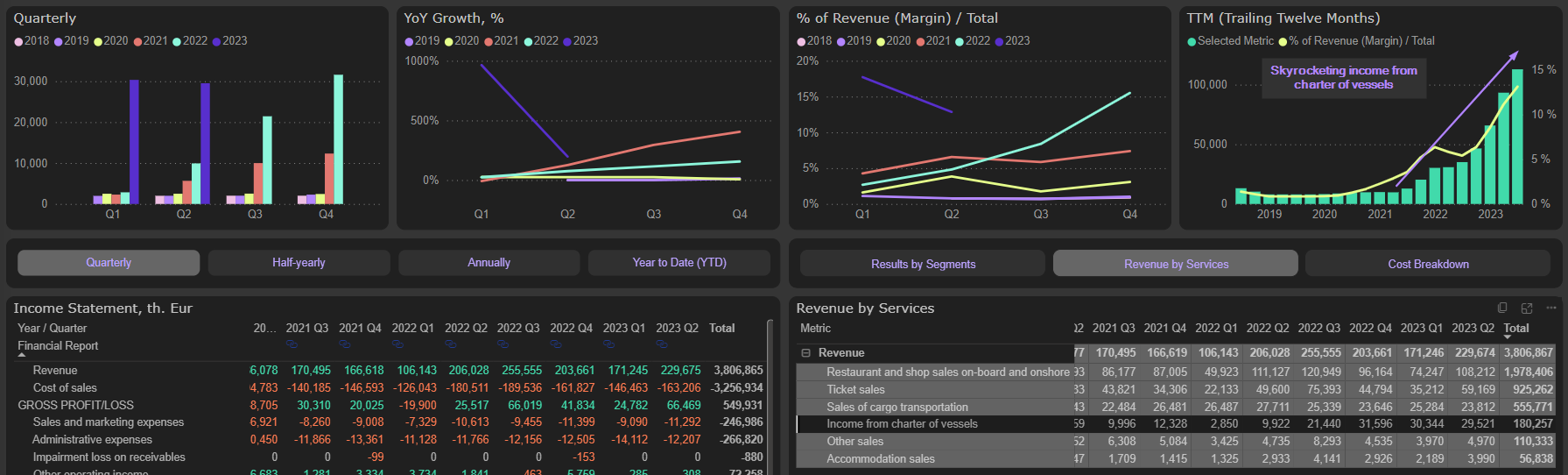The image size is (1568, 475).
Task: Sort by Financial Report column header
Action: (58, 346)
